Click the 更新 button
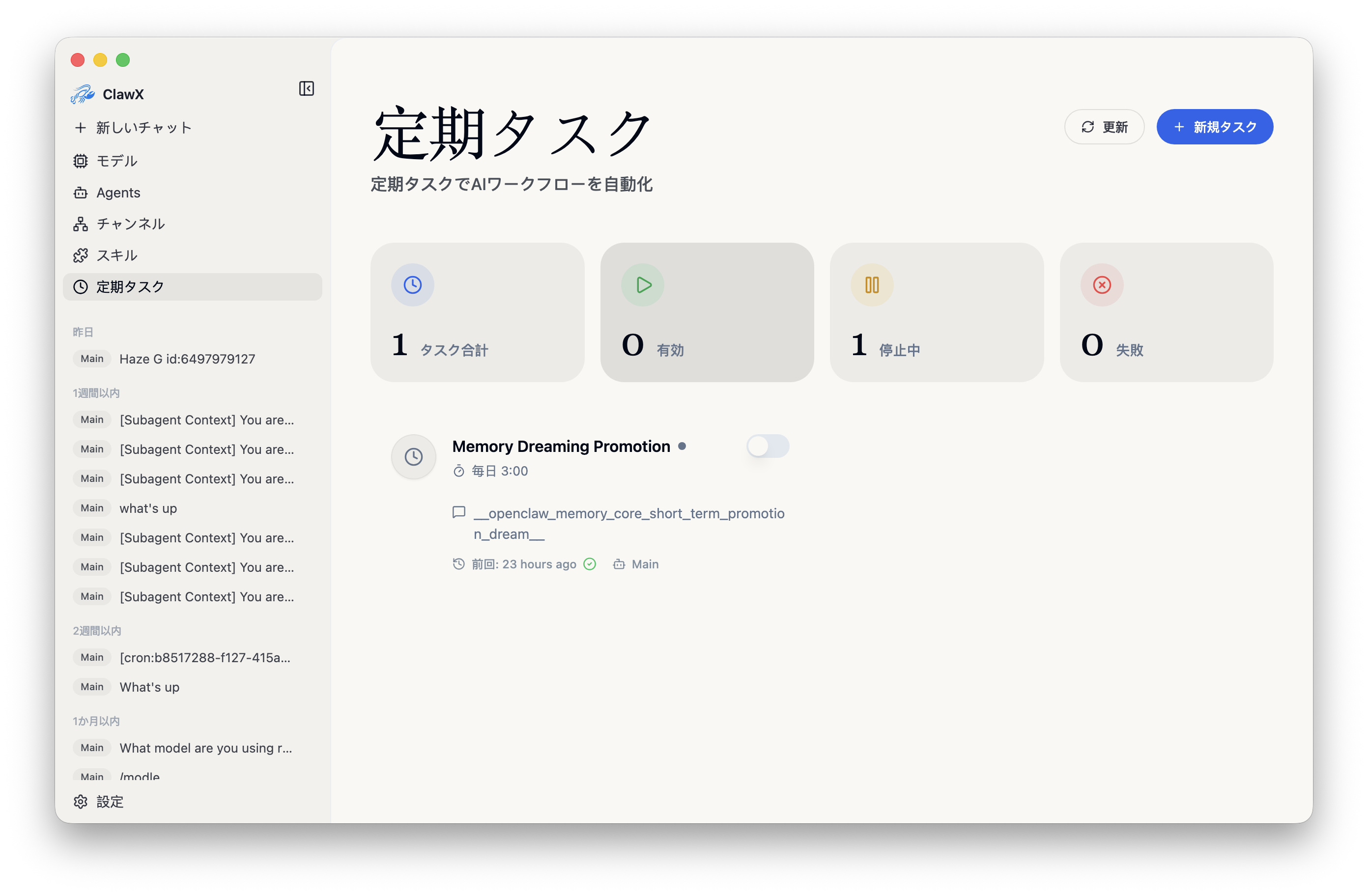The height and width of the screenshot is (896, 1368). 1104,127
